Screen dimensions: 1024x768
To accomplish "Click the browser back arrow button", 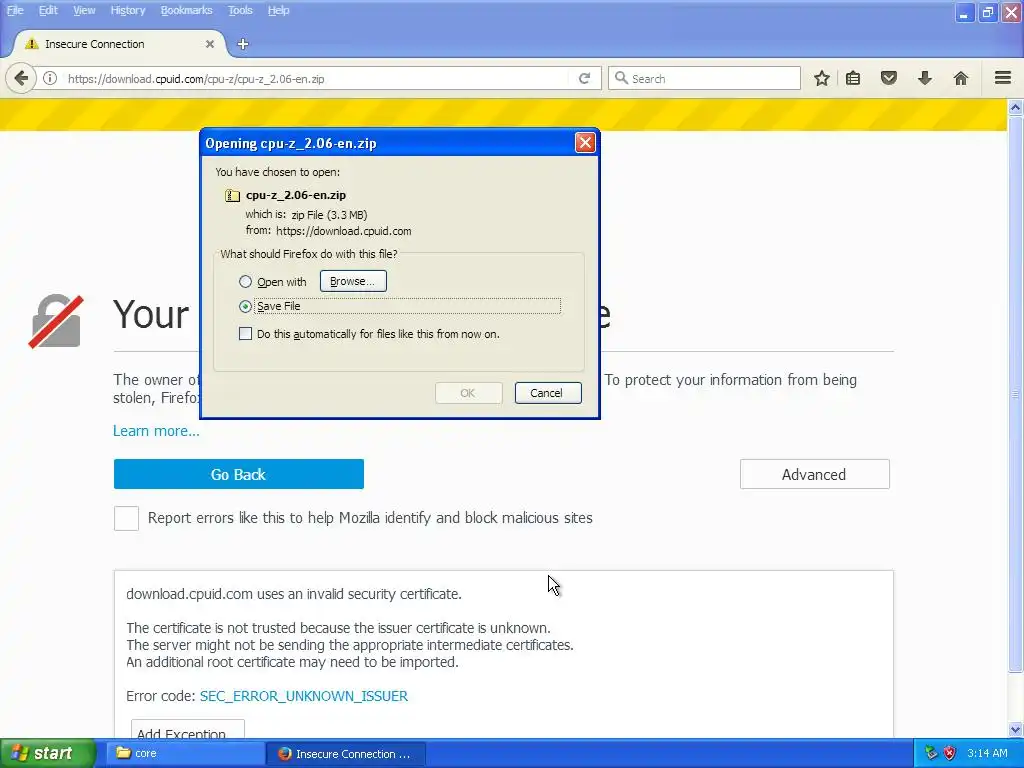I will coord(21,79).
